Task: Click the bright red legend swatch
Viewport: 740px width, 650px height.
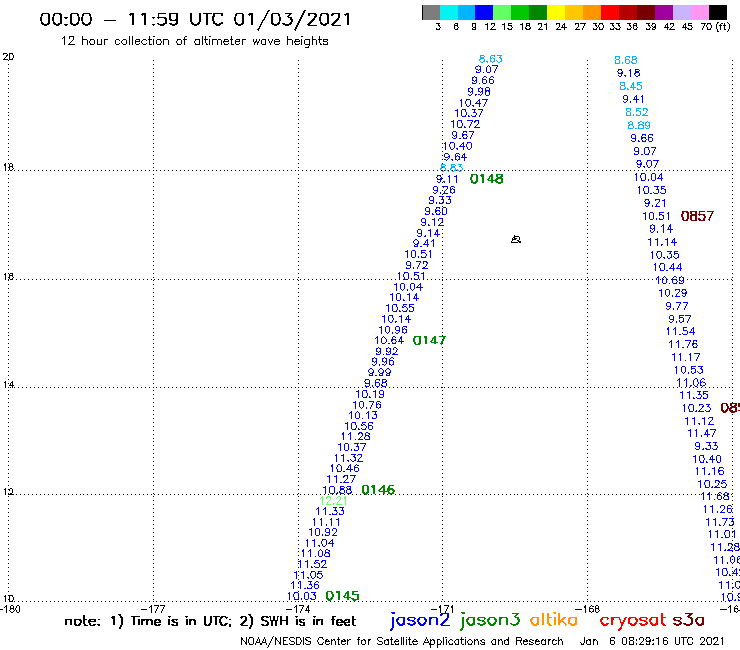Action: click(609, 12)
